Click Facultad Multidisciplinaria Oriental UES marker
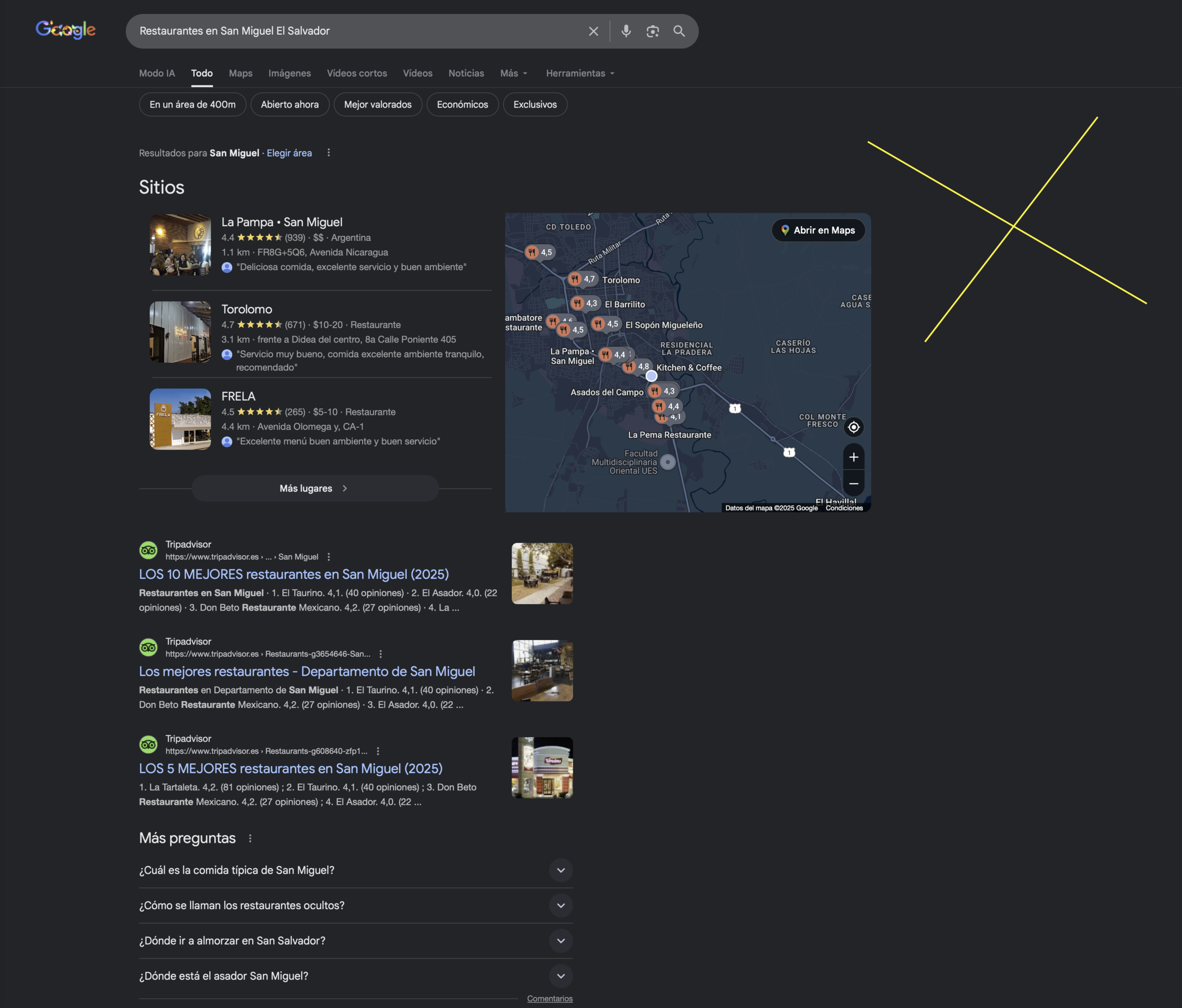The width and height of the screenshot is (1182, 1008). pos(668,462)
